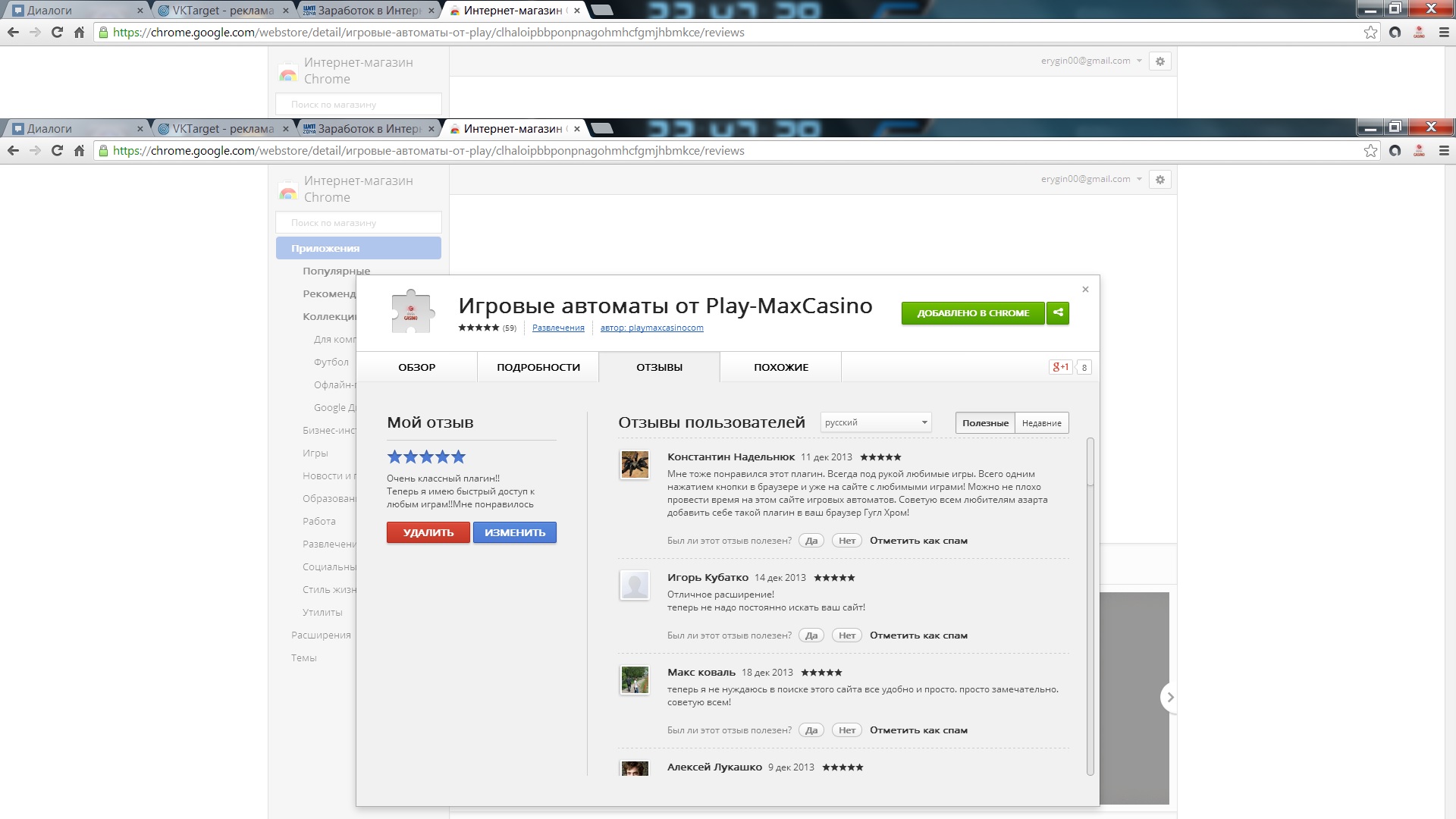Image resolution: width=1456 pixels, height=819 pixels.
Task: Open the Социальные category in the sidebar
Action: click(x=329, y=566)
